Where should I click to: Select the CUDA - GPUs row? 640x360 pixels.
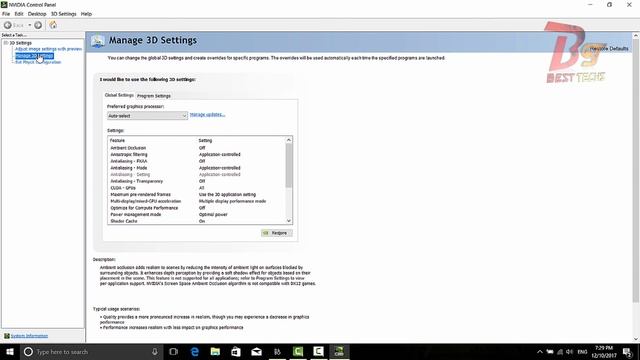tap(197, 188)
